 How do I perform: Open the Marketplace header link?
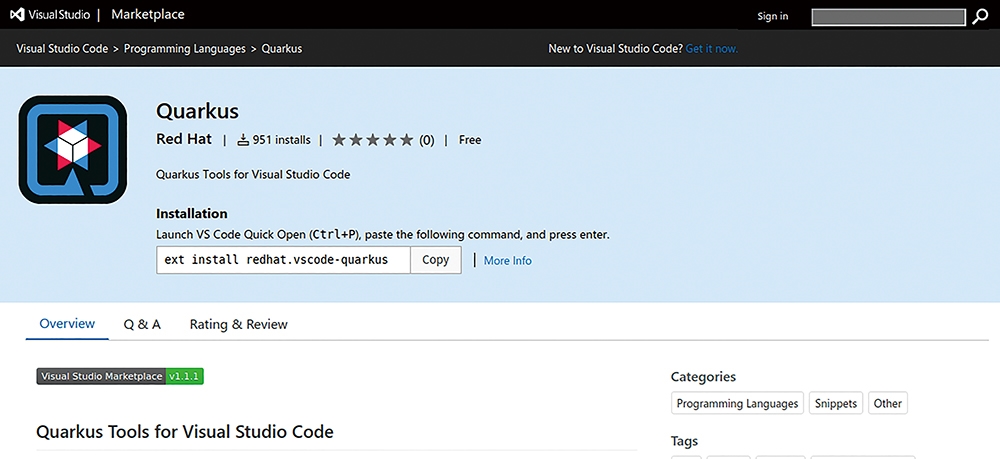(148, 15)
